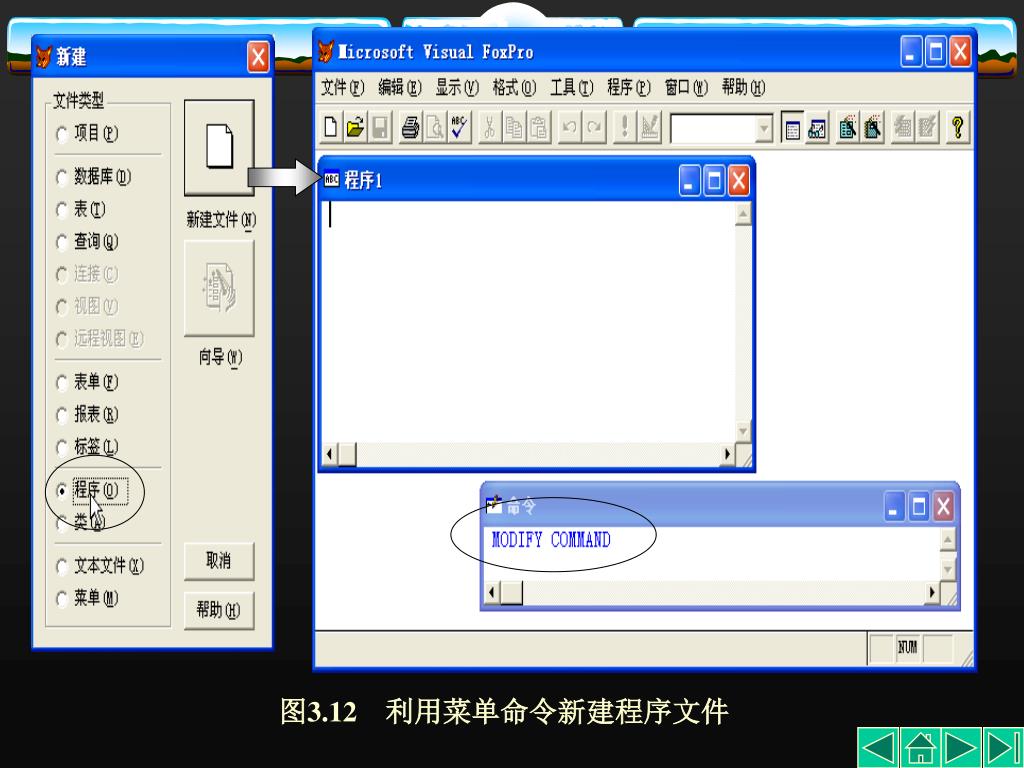Click the NUM indicator in status bar
This screenshot has height=768, width=1024.
tap(907, 647)
